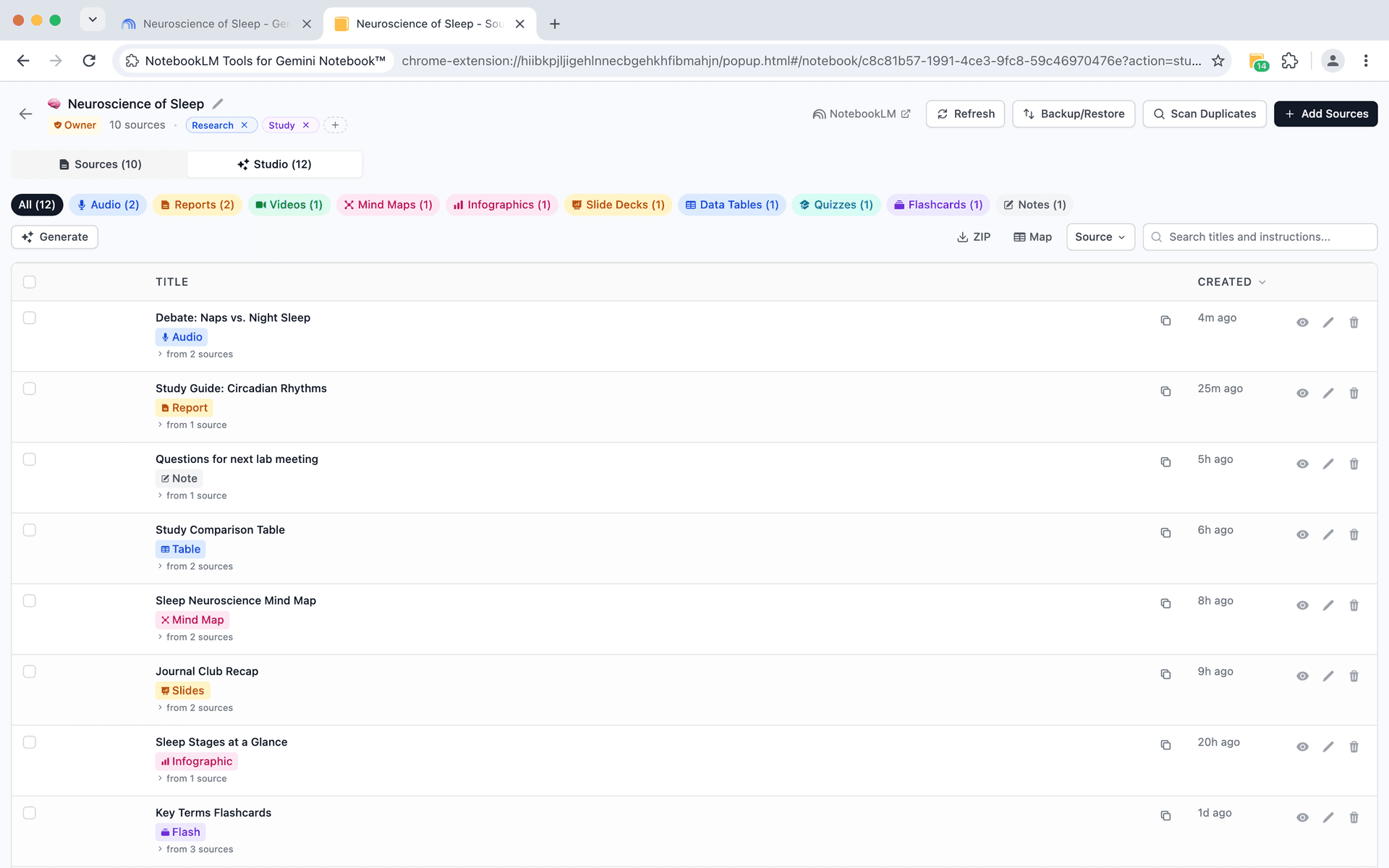Expand 'from 1 source' under Study Guide
Image resolution: width=1389 pixels, height=868 pixels.
pos(192,425)
